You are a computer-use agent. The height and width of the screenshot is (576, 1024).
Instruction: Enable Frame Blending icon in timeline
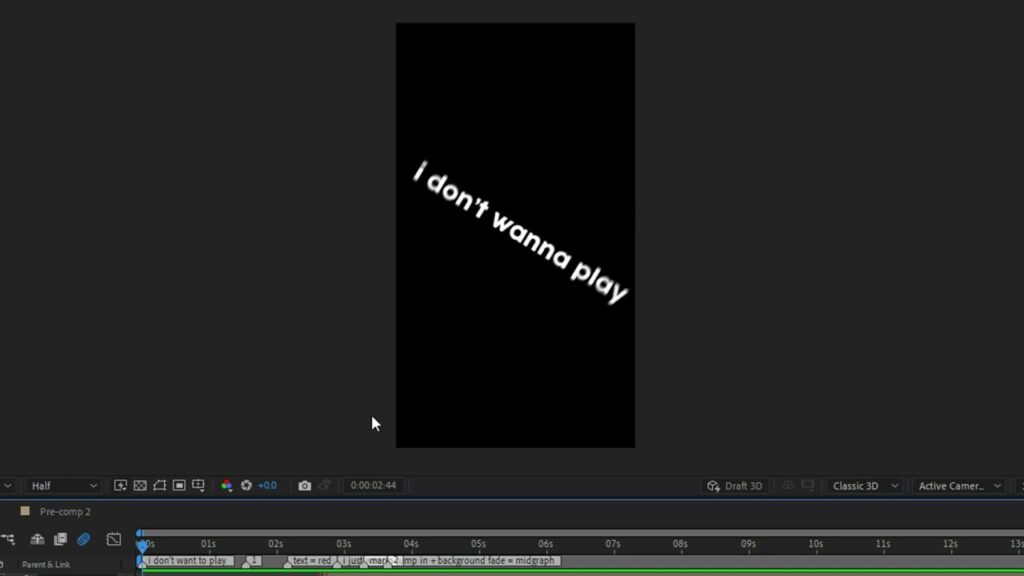point(60,539)
